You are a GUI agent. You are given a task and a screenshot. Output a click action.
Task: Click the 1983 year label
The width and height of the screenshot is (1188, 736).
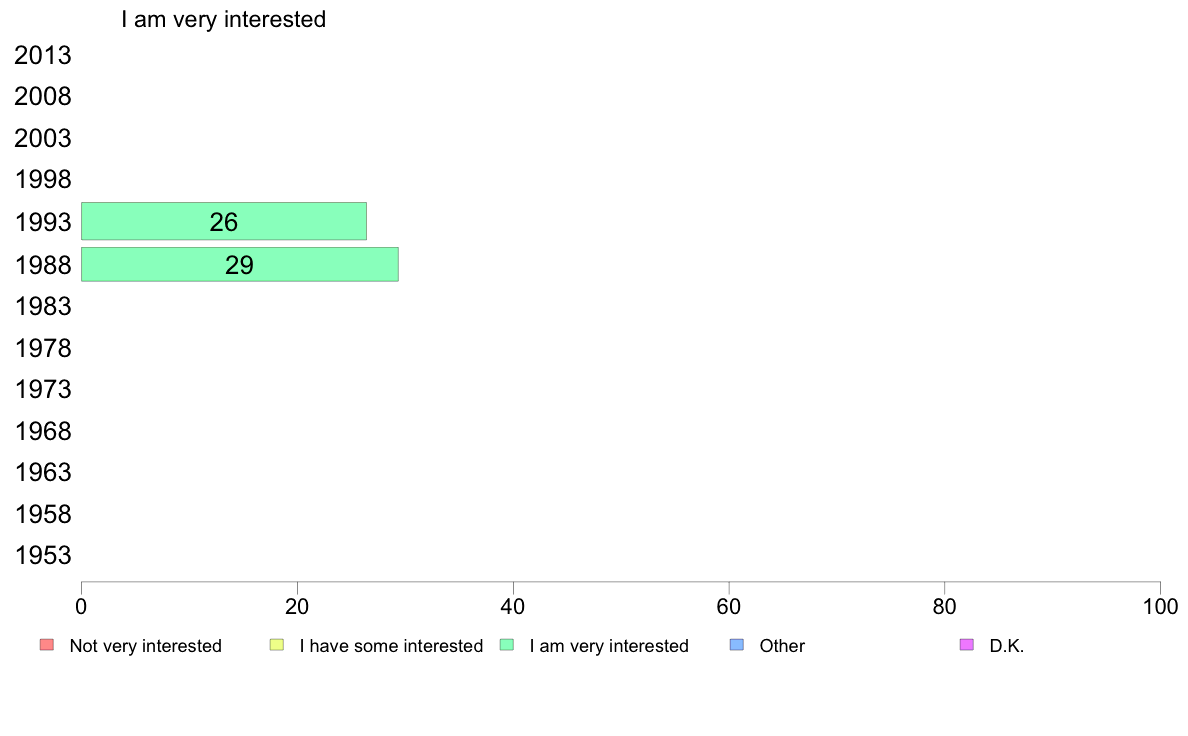point(42,306)
